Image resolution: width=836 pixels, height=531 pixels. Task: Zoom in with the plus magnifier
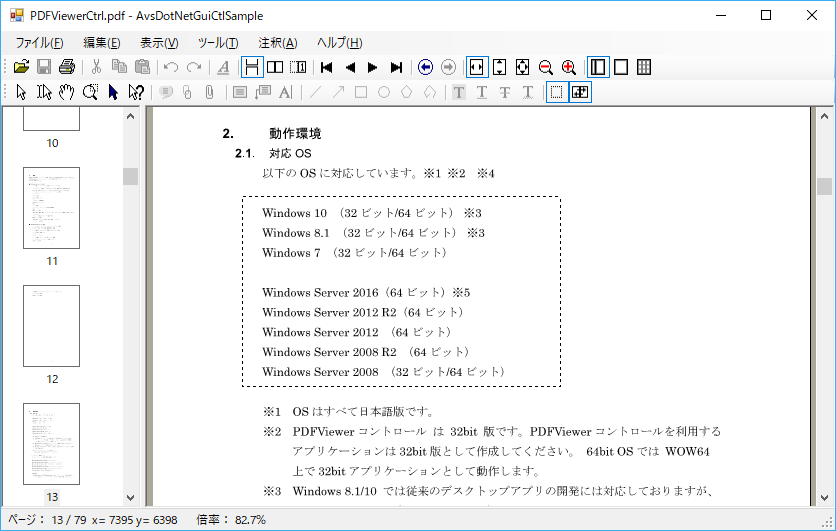pos(569,67)
